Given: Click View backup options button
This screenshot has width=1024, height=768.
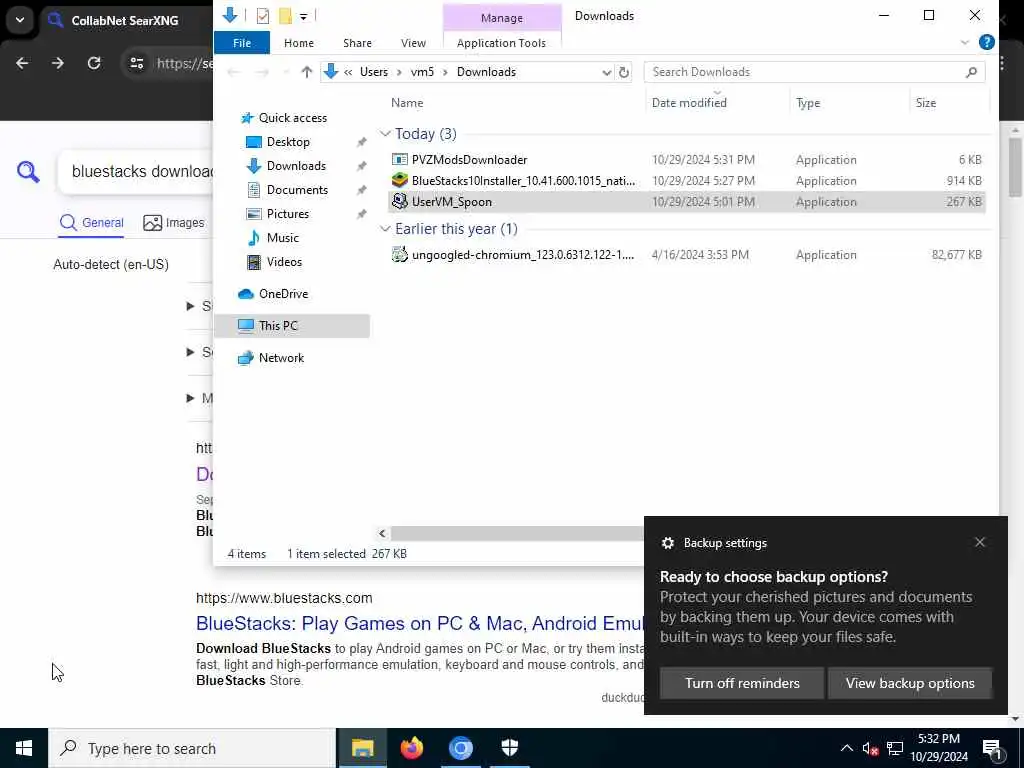Looking at the screenshot, I should (910, 683).
